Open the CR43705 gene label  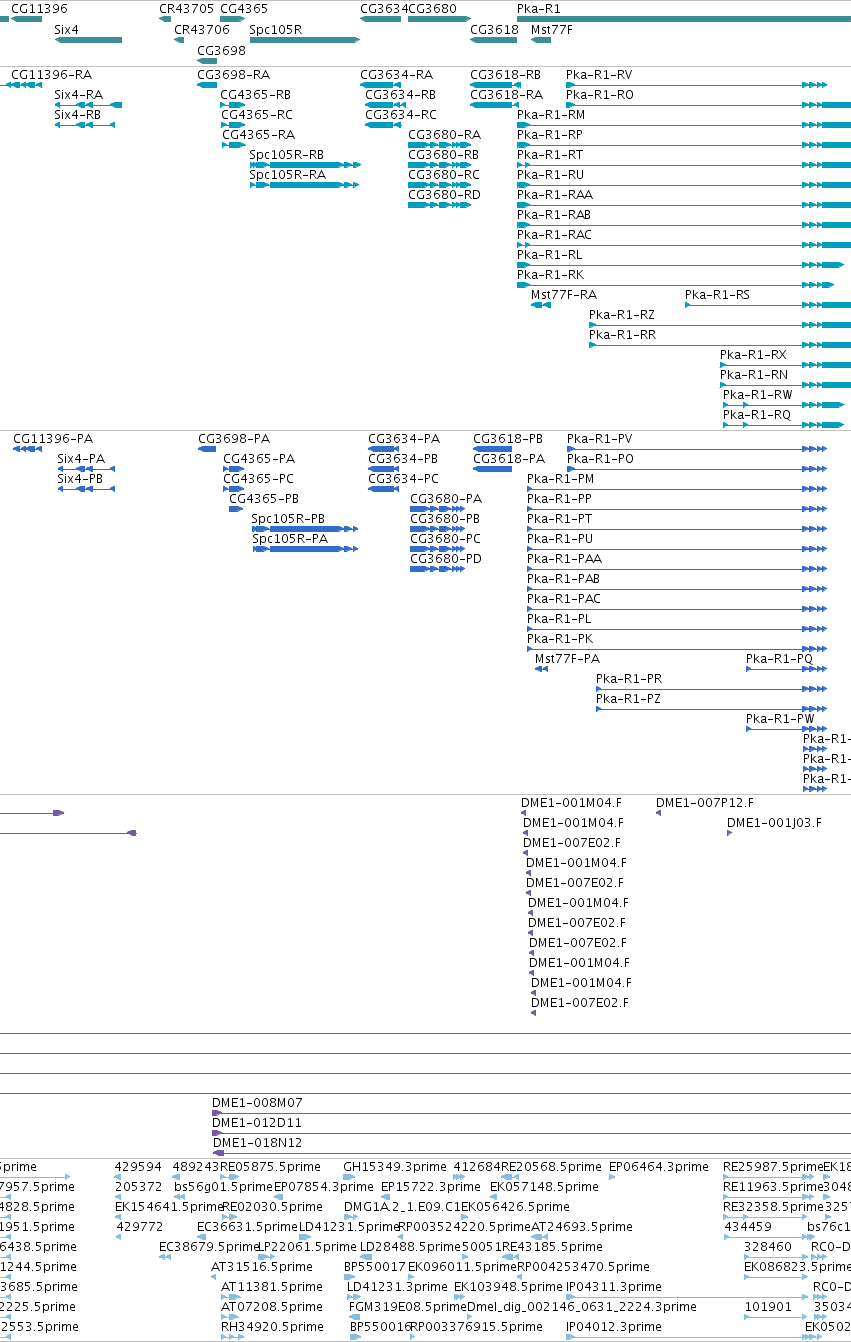[x=187, y=9]
